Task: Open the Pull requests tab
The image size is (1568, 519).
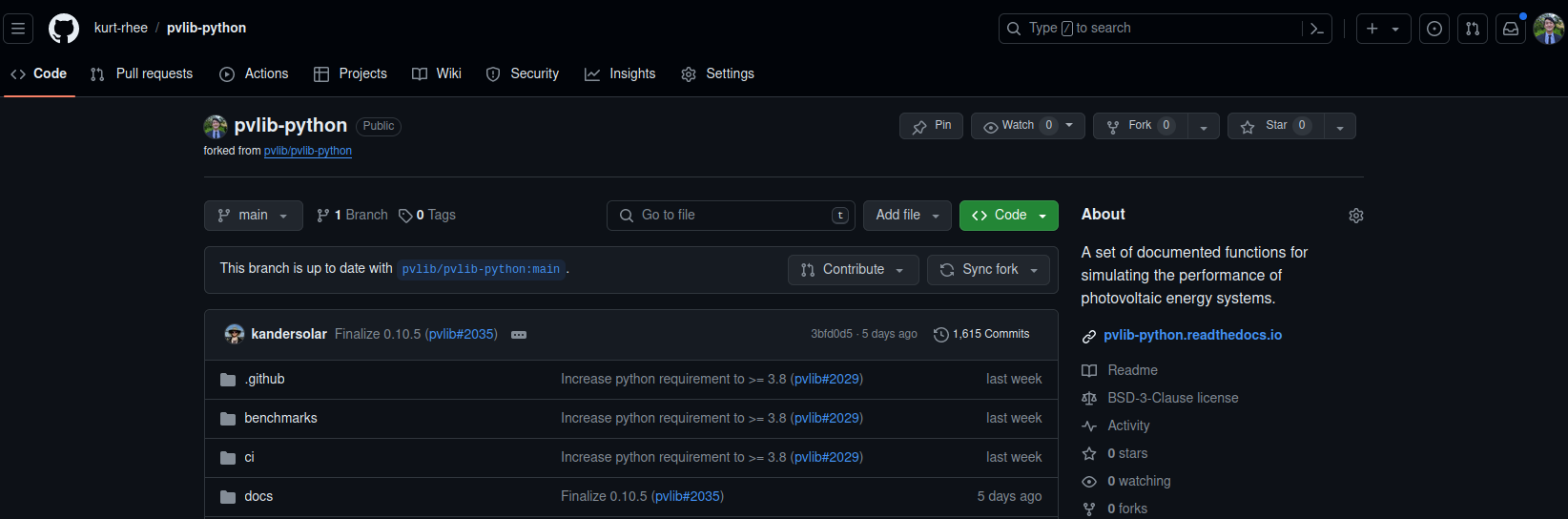Action: [141, 73]
